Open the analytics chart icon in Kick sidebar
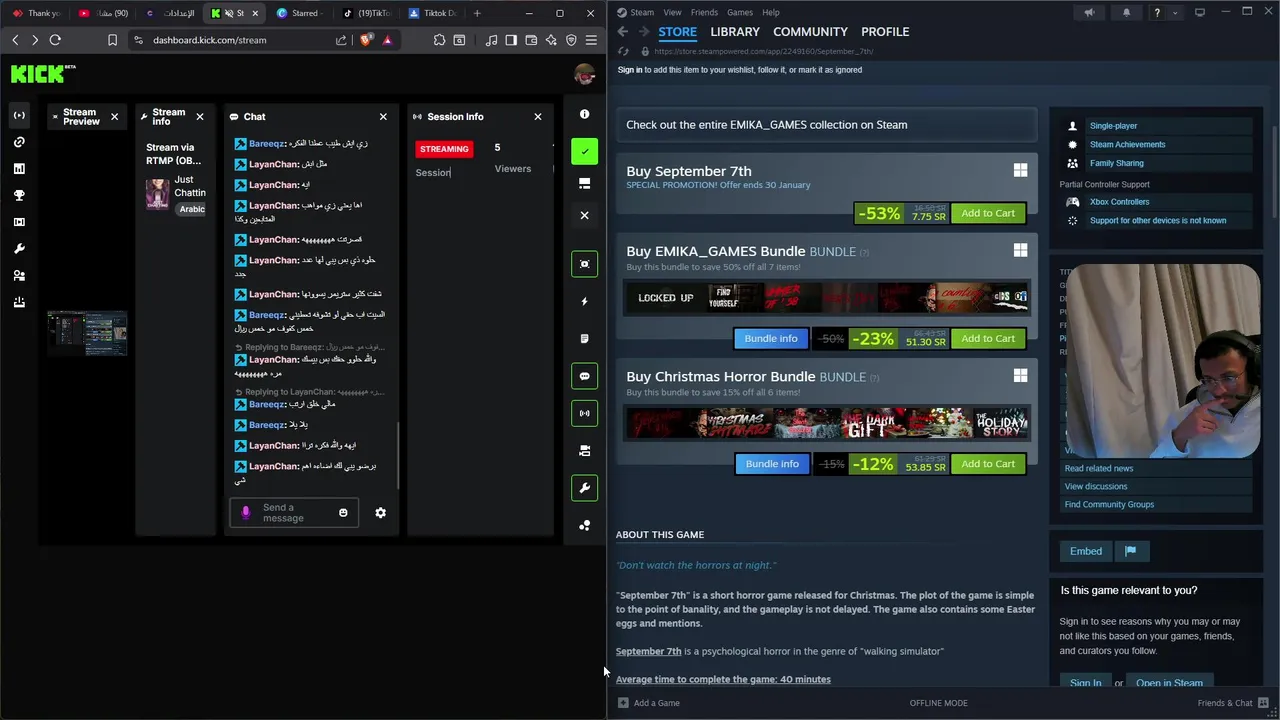This screenshot has width=1280, height=720. click(x=19, y=169)
